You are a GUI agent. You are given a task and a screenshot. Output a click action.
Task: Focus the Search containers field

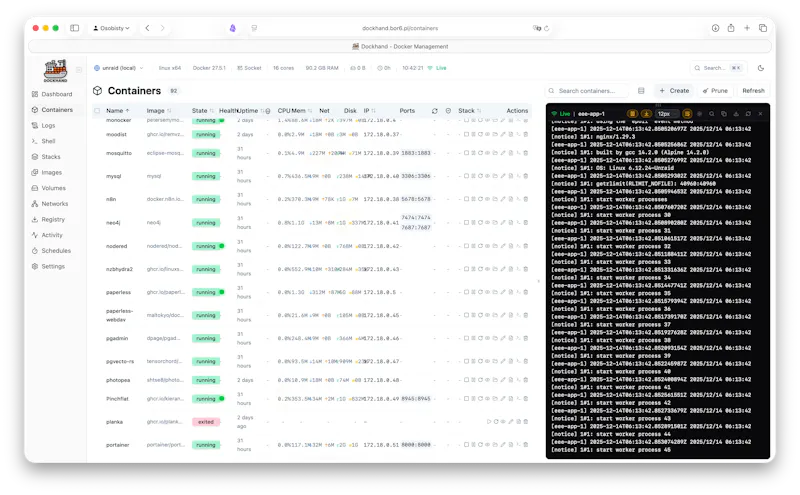tap(587, 91)
